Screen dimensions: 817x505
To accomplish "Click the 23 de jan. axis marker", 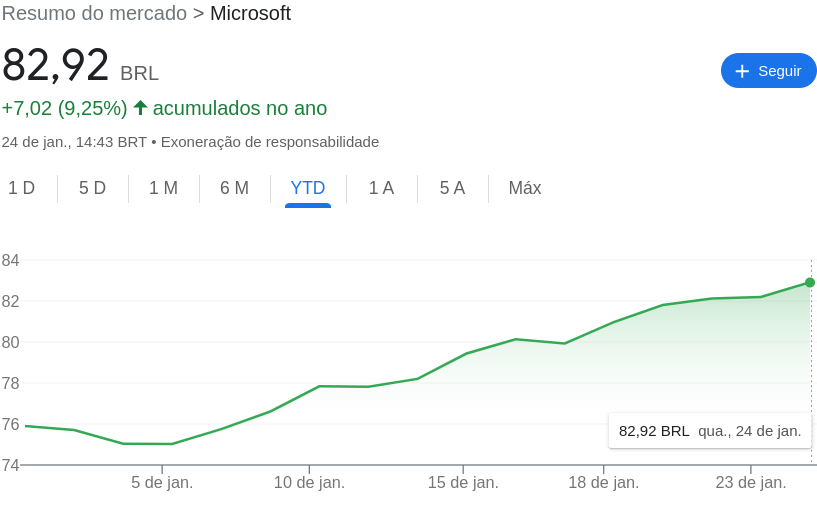I will point(751,482).
